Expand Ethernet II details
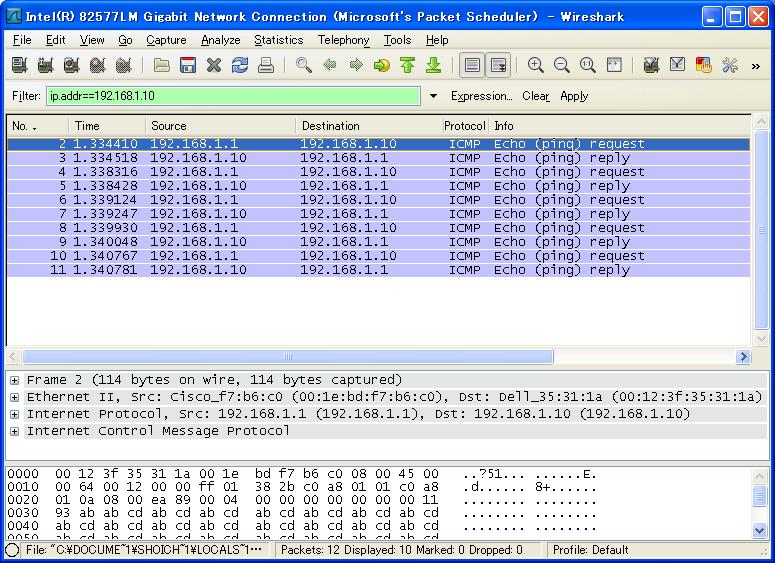Viewport: 775px width, 563px height. pos(14,397)
